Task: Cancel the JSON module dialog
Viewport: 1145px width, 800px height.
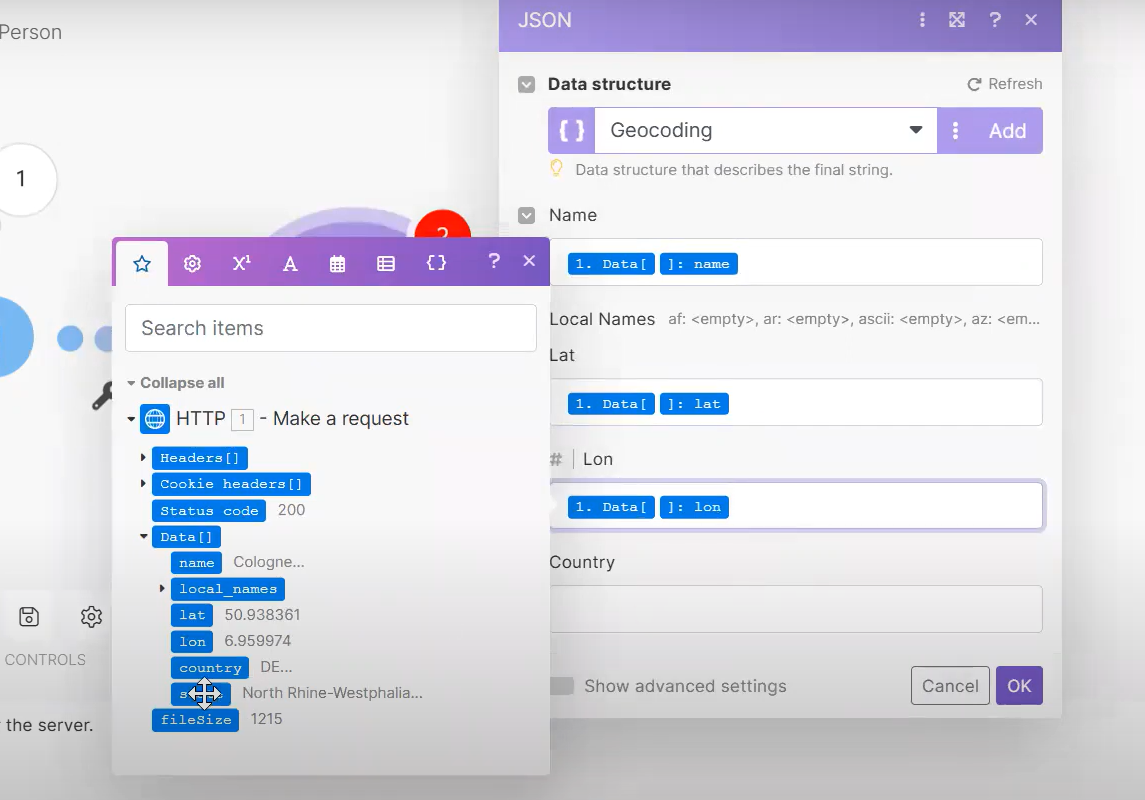Action: 950,685
